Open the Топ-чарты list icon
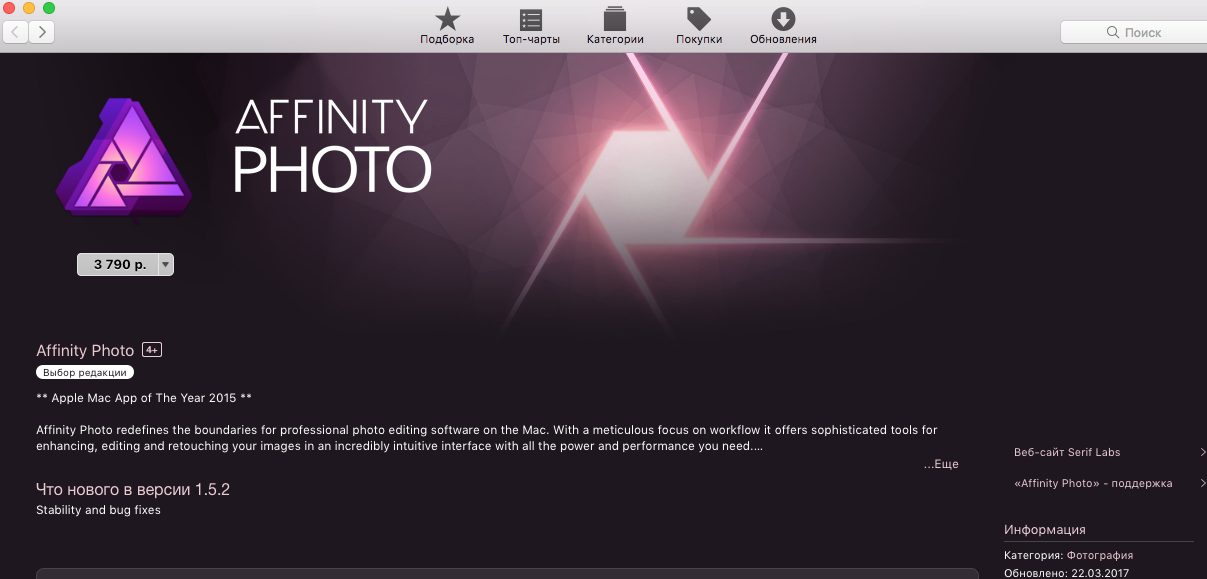Screen dimensions: 1207x579 531,19
